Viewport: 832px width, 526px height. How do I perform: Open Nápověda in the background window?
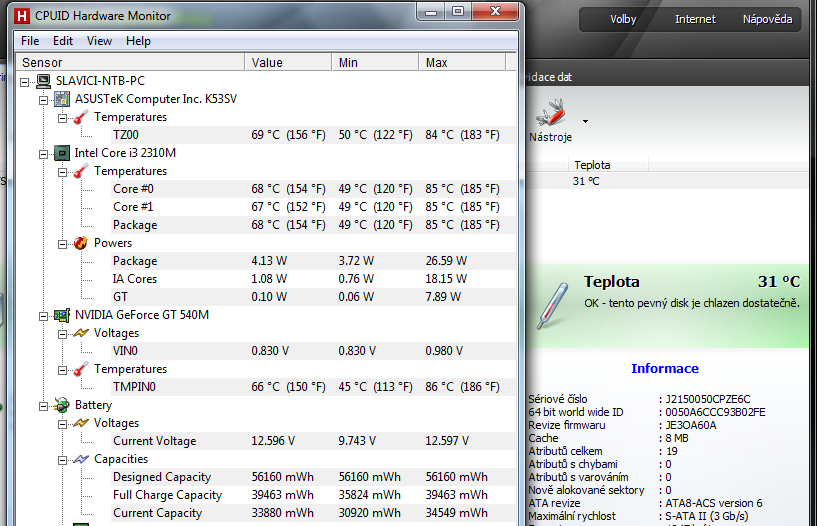[x=767, y=19]
